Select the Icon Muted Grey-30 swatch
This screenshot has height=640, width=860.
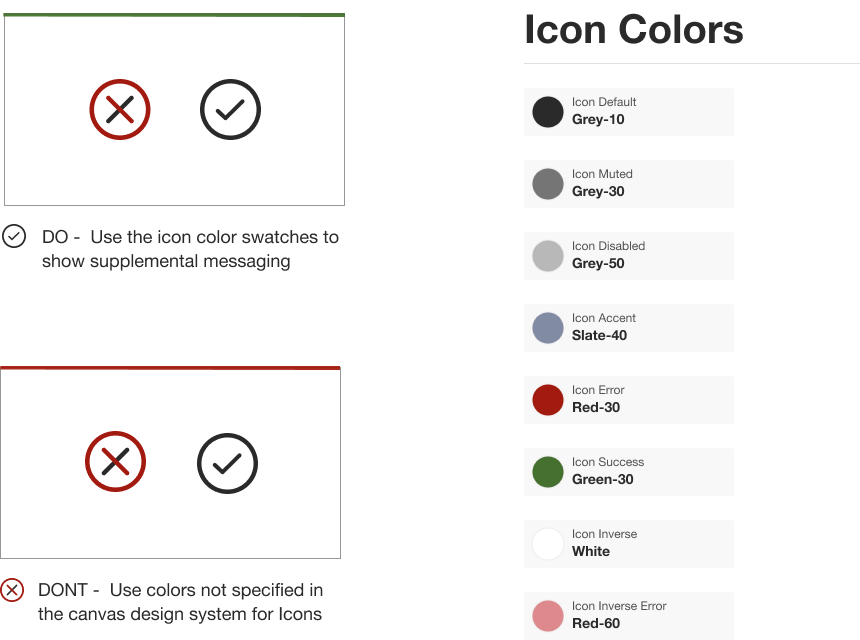pyautogui.click(x=548, y=184)
